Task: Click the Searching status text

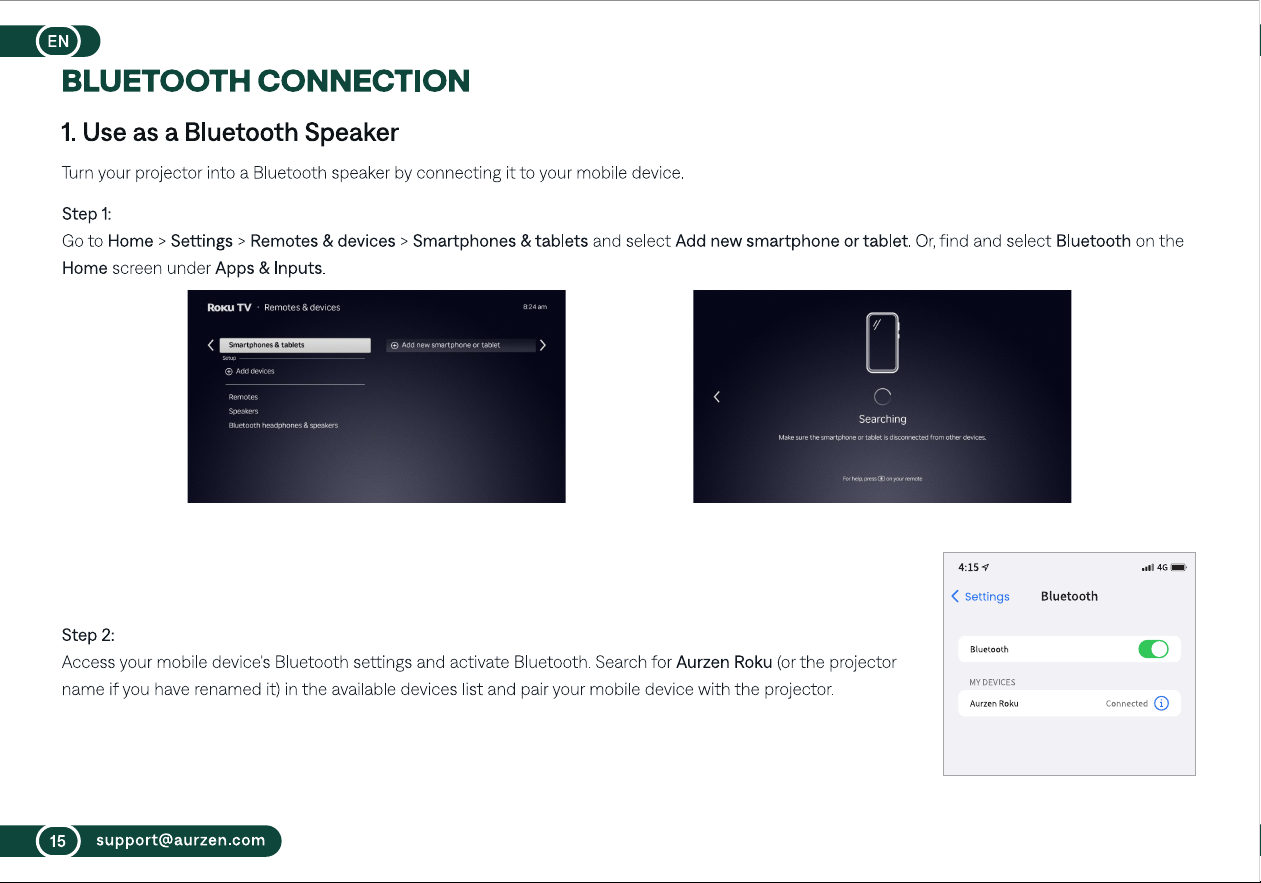Action: click(882, 419)
